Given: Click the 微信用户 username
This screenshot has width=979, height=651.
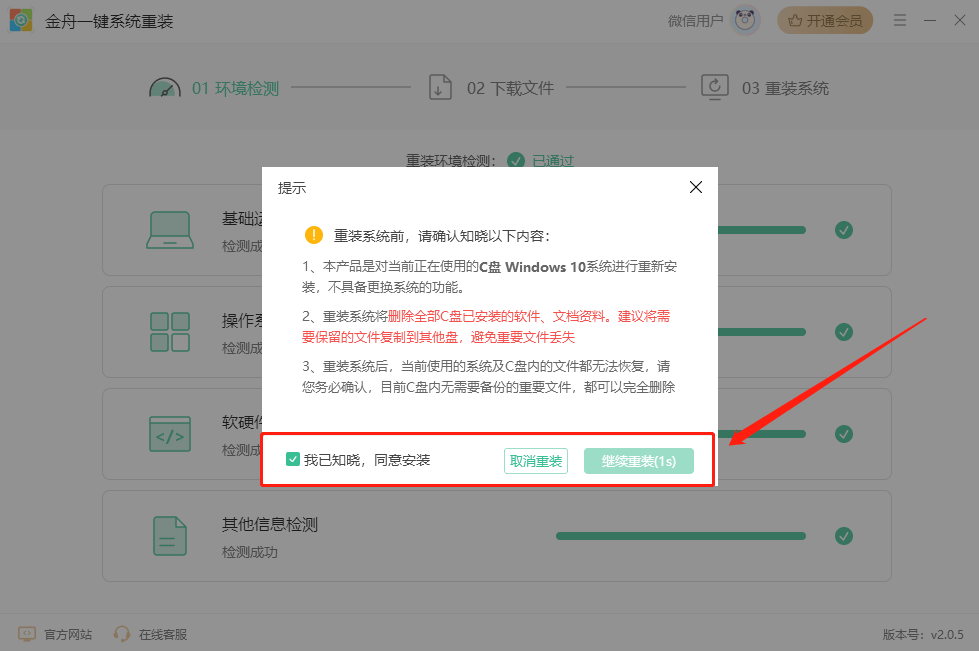Looking at the screenshot, I should tap(696, 21).
